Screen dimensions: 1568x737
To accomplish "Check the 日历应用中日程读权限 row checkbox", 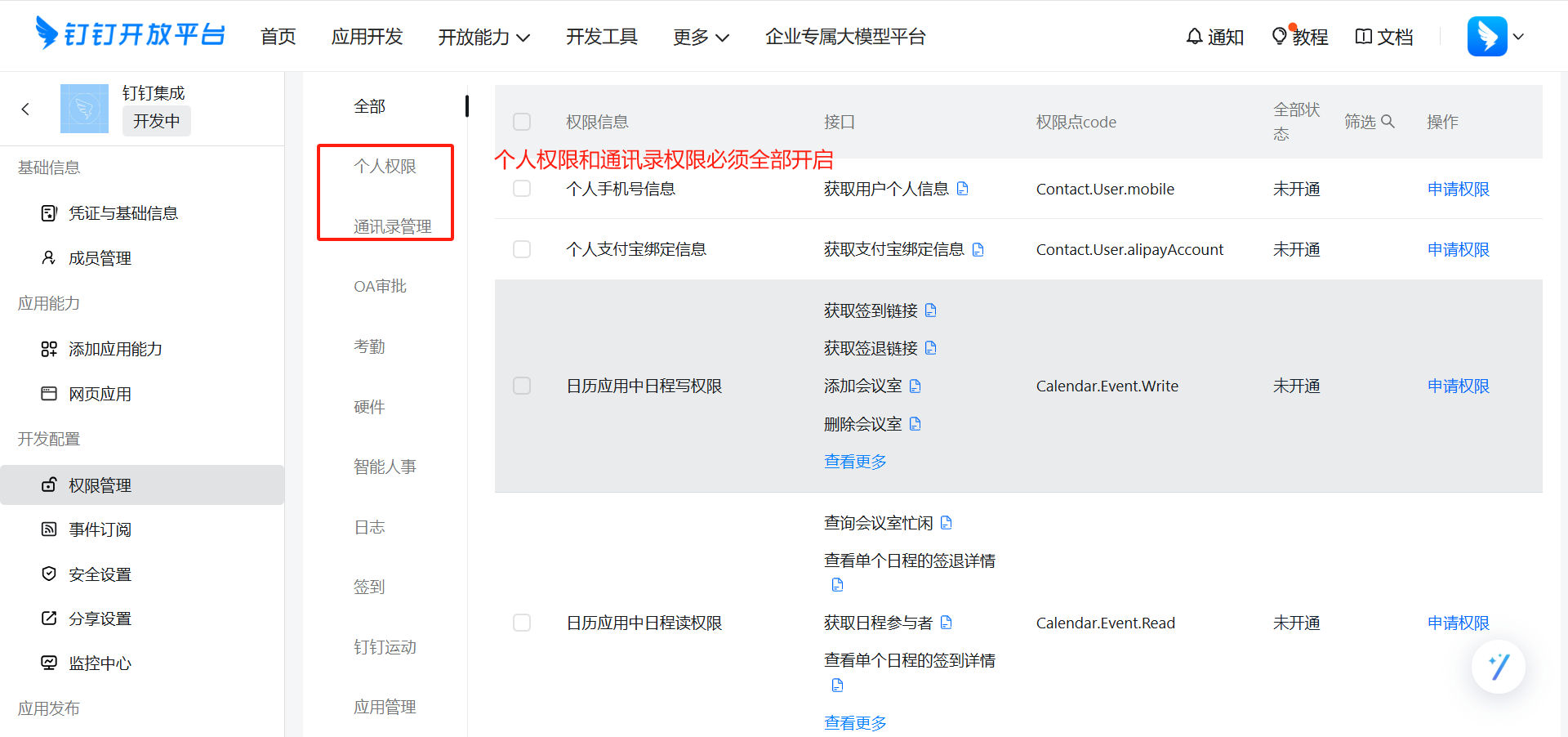I will coord(522,623).
